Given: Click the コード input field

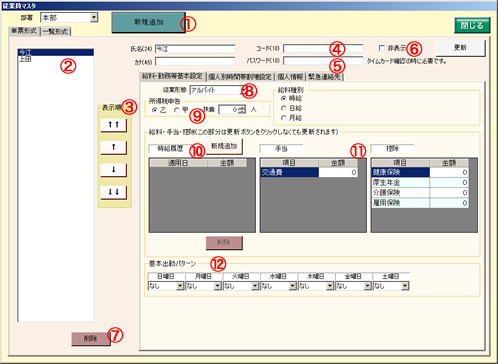Looking at the screenshot, I should (323, 49).
